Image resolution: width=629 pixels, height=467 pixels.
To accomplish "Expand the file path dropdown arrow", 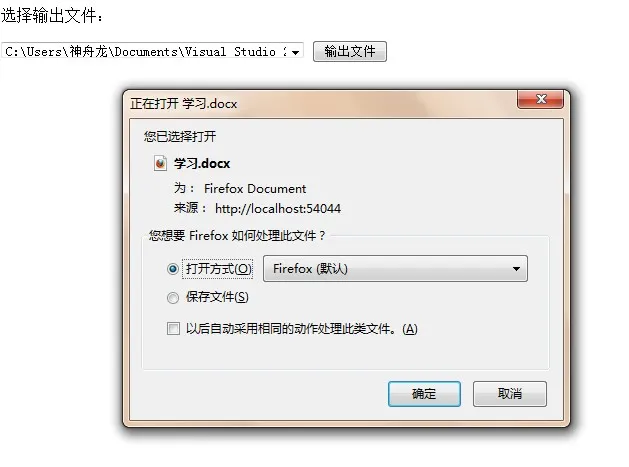I will [x=295, y=52].
